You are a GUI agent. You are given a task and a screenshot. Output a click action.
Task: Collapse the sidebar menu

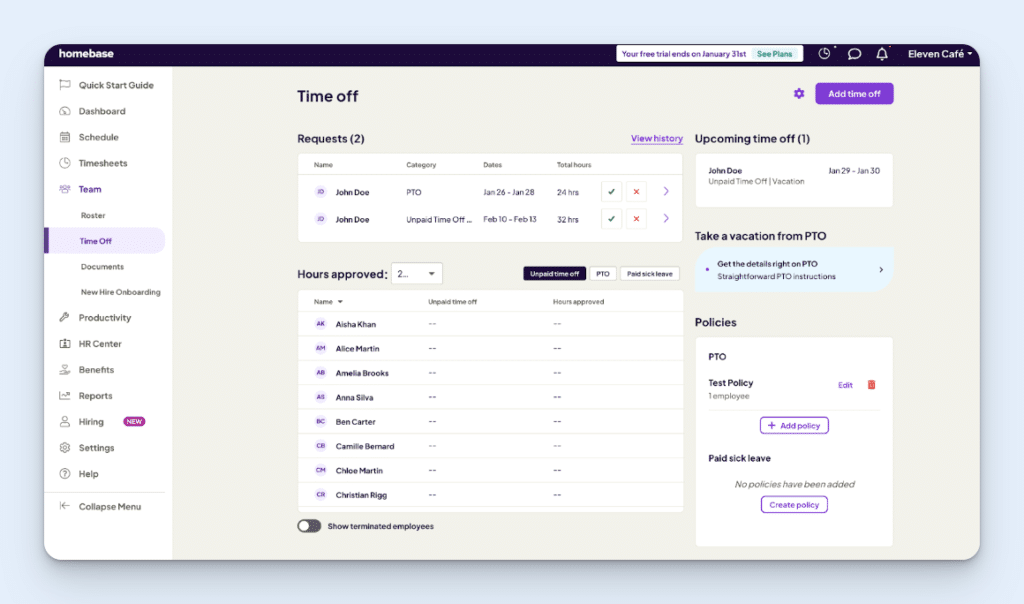103,506
